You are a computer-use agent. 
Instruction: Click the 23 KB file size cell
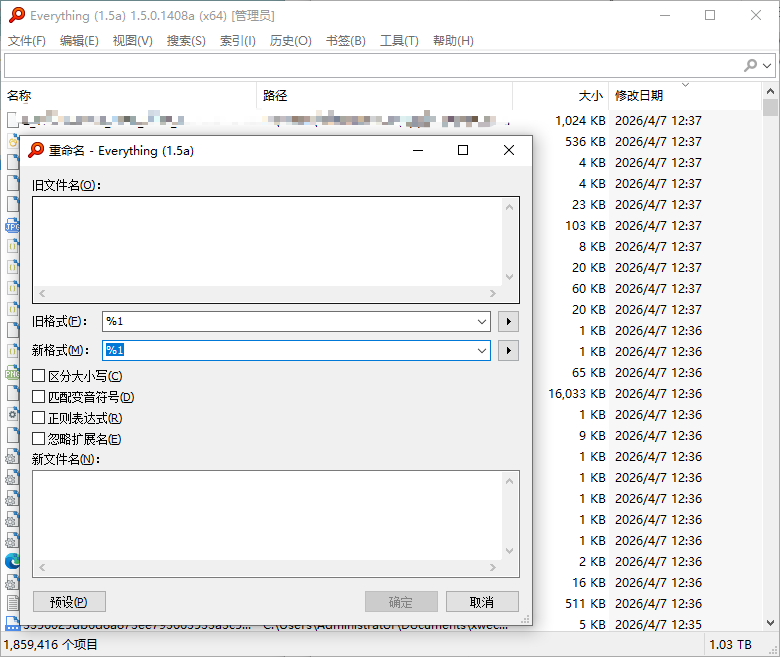click(588, 205)
